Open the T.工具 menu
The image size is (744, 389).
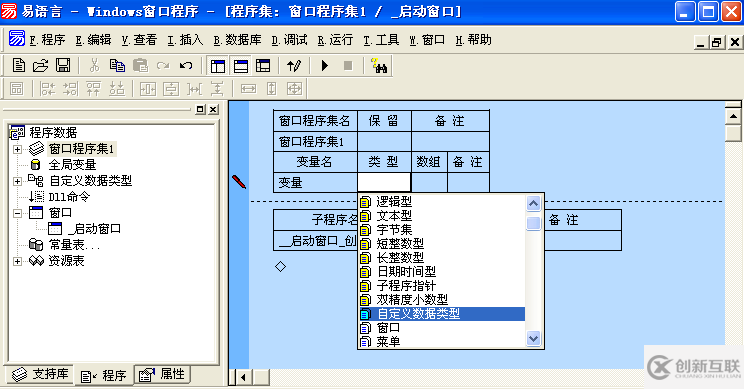point(381,40)
